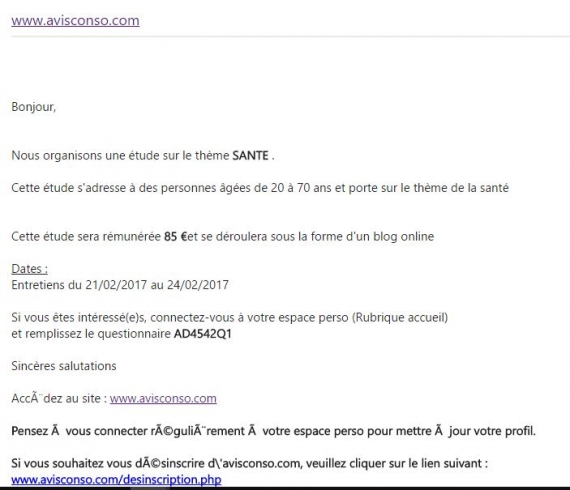Click the line starting "Si vous souhaitez vous"
This screenshot has width=570, height=490.
click(249, 463)
